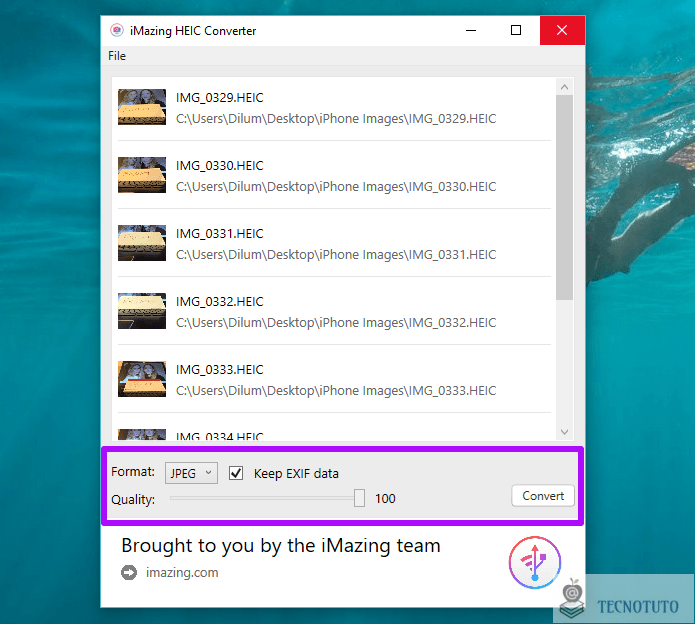Click the scroll down arrow of file list
The height and width of the screenshot is (624, 695).
(x=564, y=432)
